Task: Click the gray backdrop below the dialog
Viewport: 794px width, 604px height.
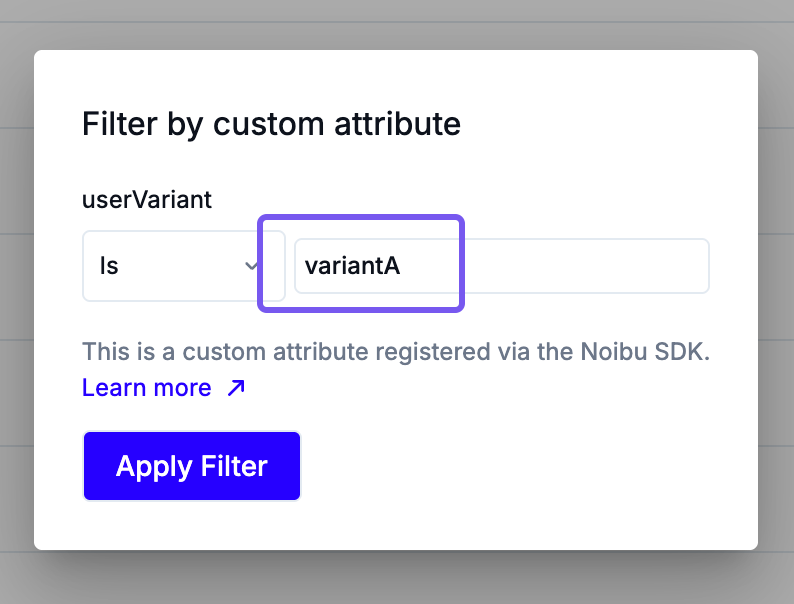Action: [397, 577]
